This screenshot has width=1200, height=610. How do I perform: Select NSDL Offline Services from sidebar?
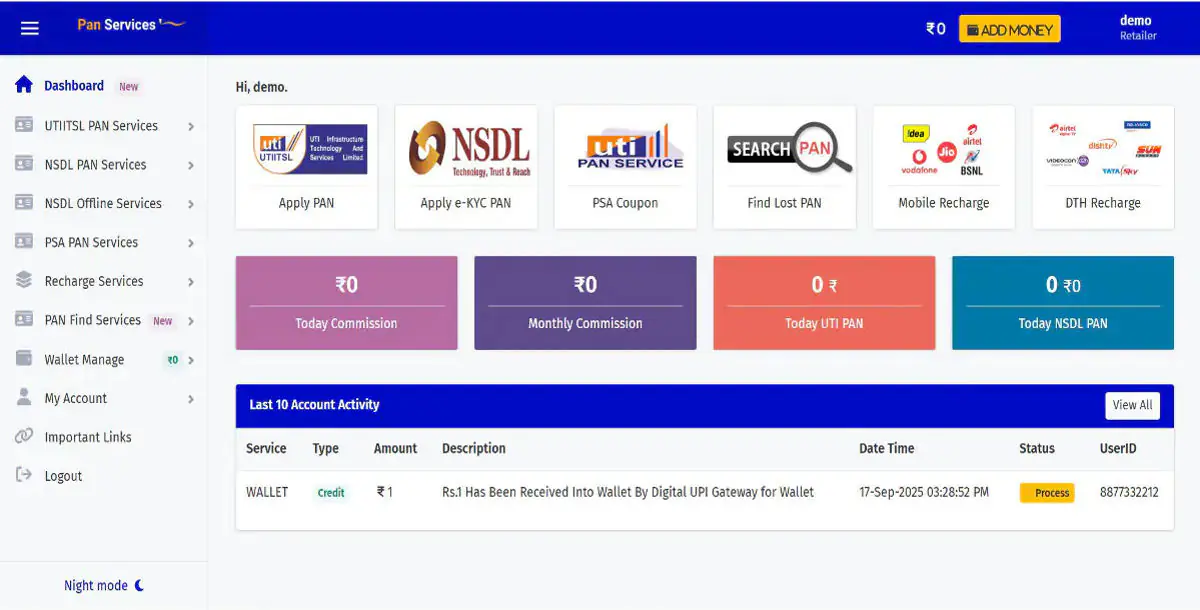pos(104,203)
